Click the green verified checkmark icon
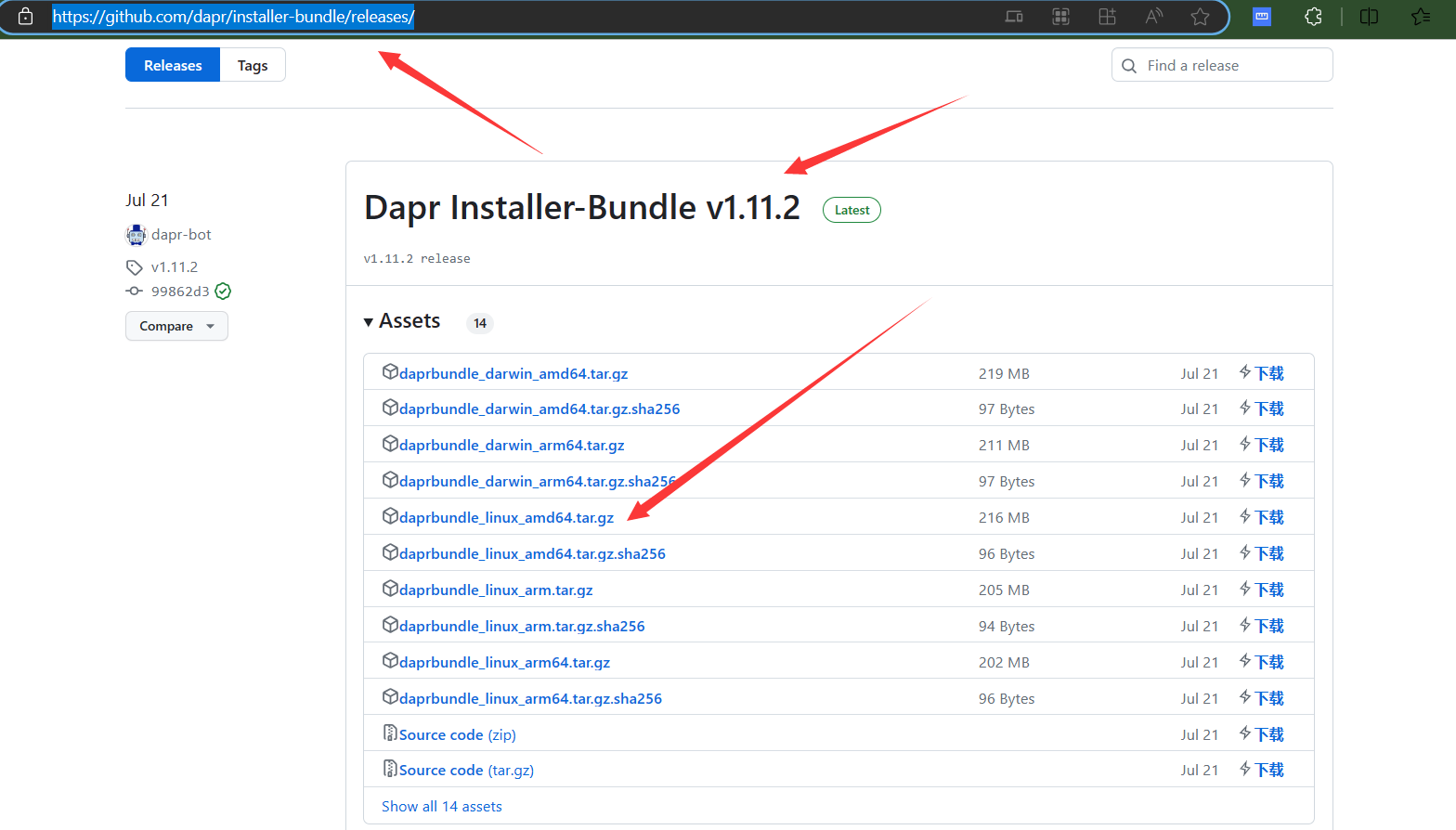Viewport: 1456px width, 830px height. point(223,292)
